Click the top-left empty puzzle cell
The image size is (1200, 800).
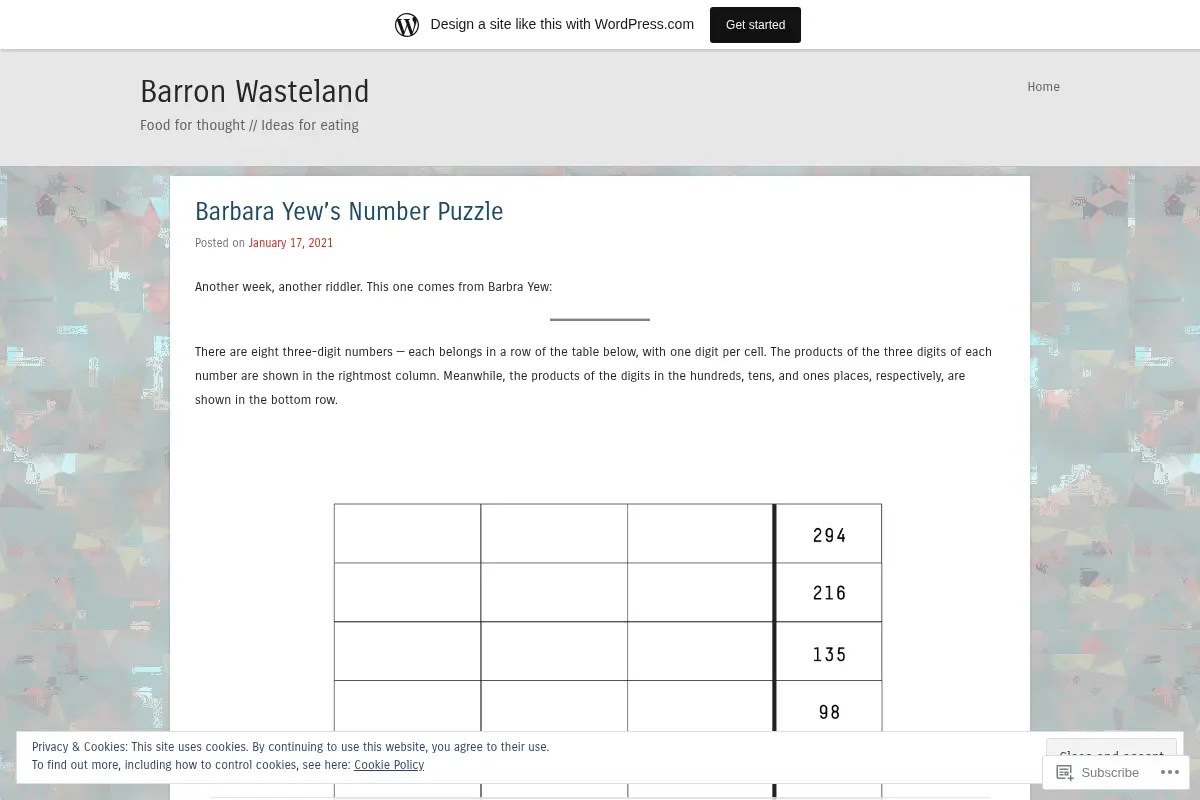point(407,534)
